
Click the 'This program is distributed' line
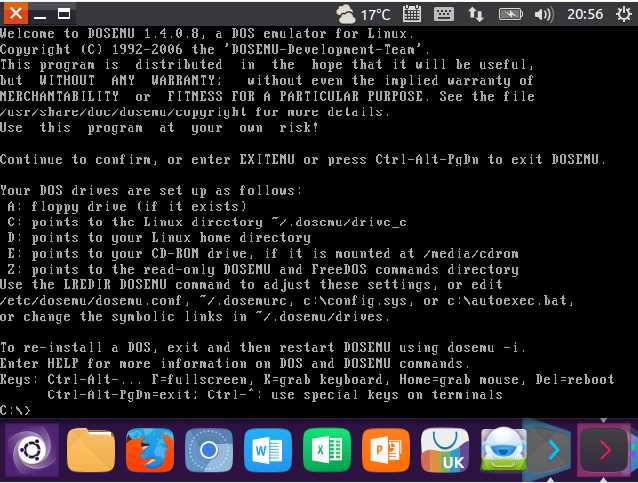[x=267, y=65]
